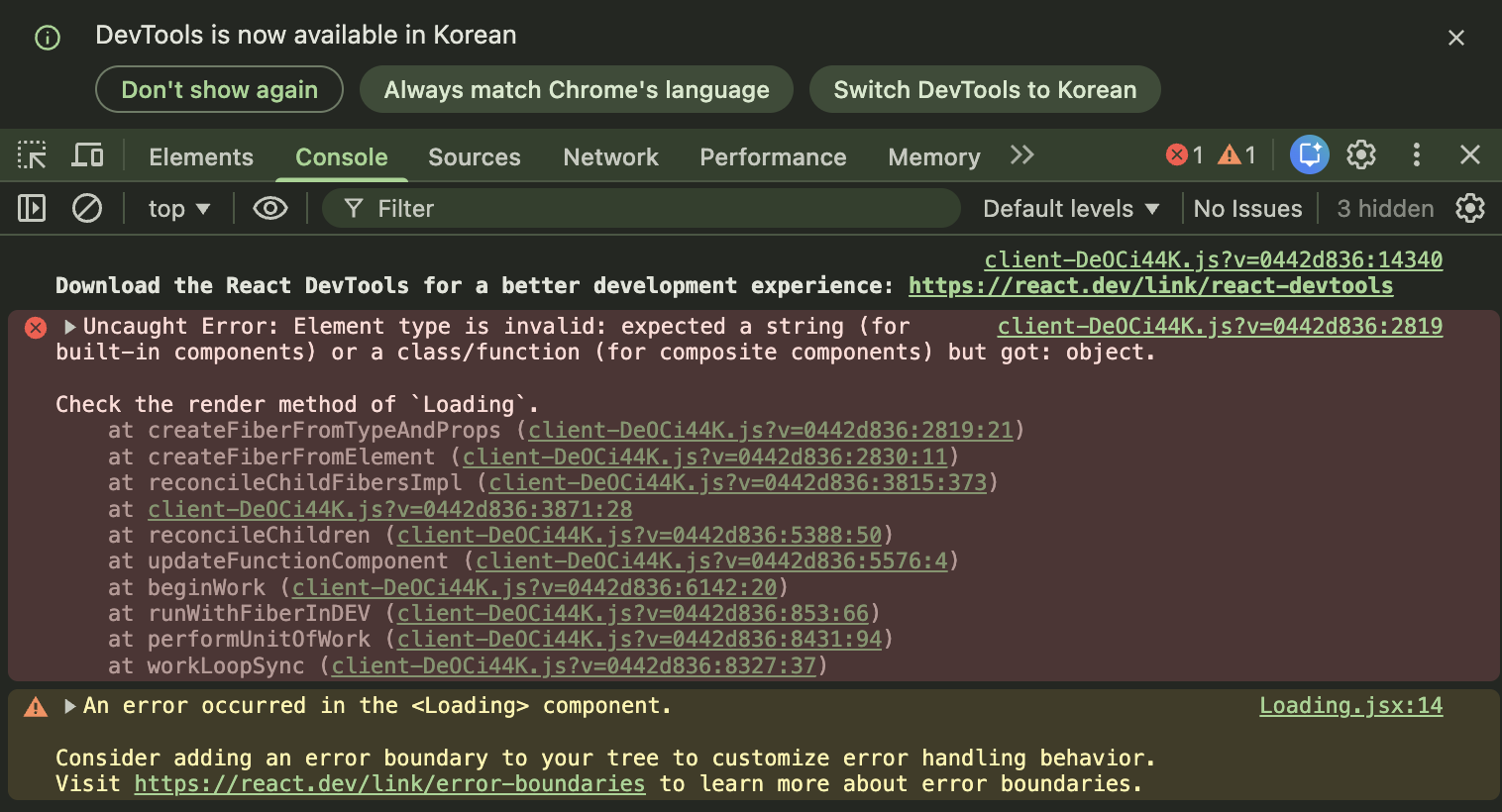Image resolution: width=1502 pixels, height=812 pixels.
Task: Open console settings via the right gear icon
Action: coord(1469,208)
